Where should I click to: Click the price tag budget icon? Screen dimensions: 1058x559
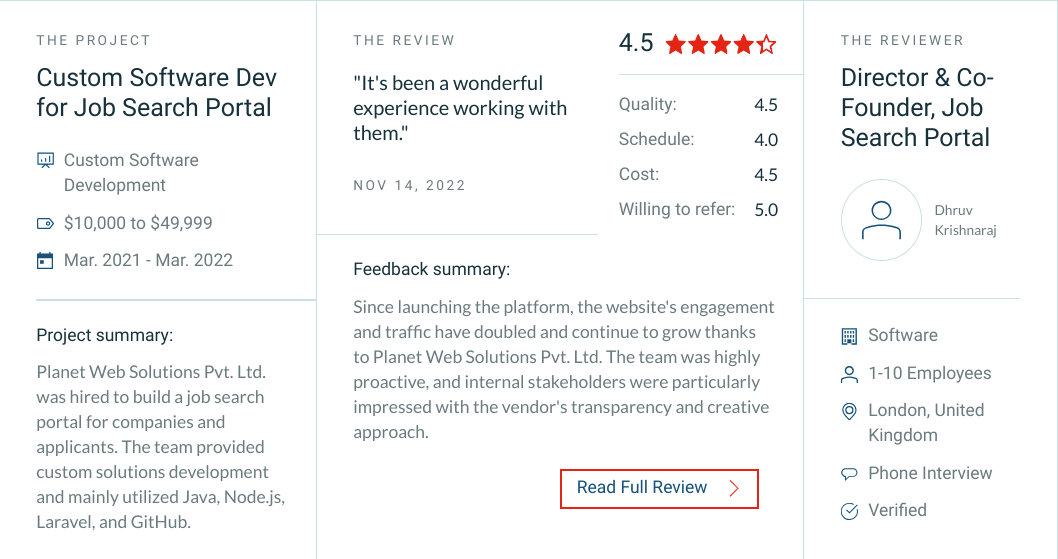coord(45,223)
